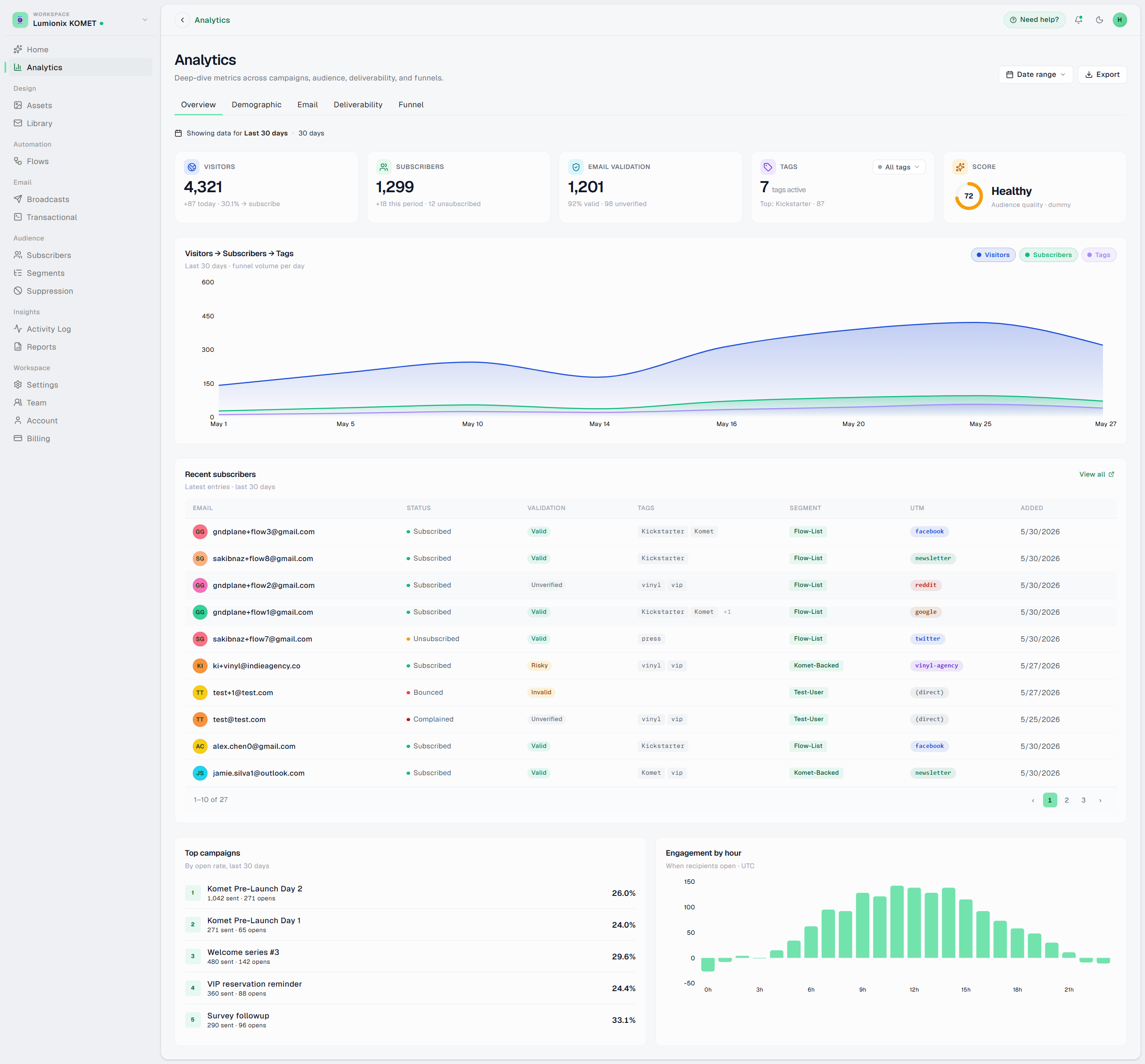Viewport: 1145px width, 1064px height.
Task: Click the ADDED column header
Action: [1031, 508]
